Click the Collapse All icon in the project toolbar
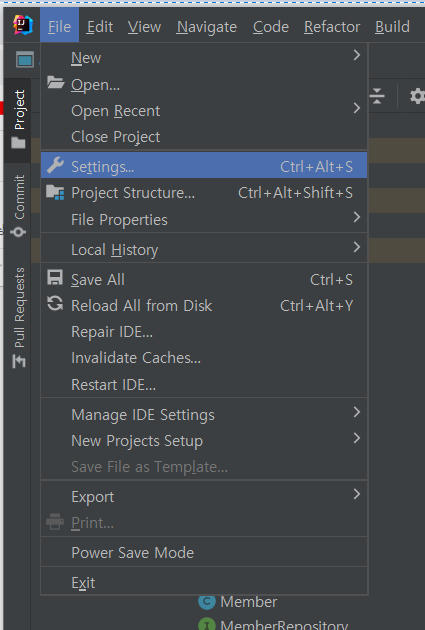Screen dimensions: 425x630 click(x=377, y=96)
